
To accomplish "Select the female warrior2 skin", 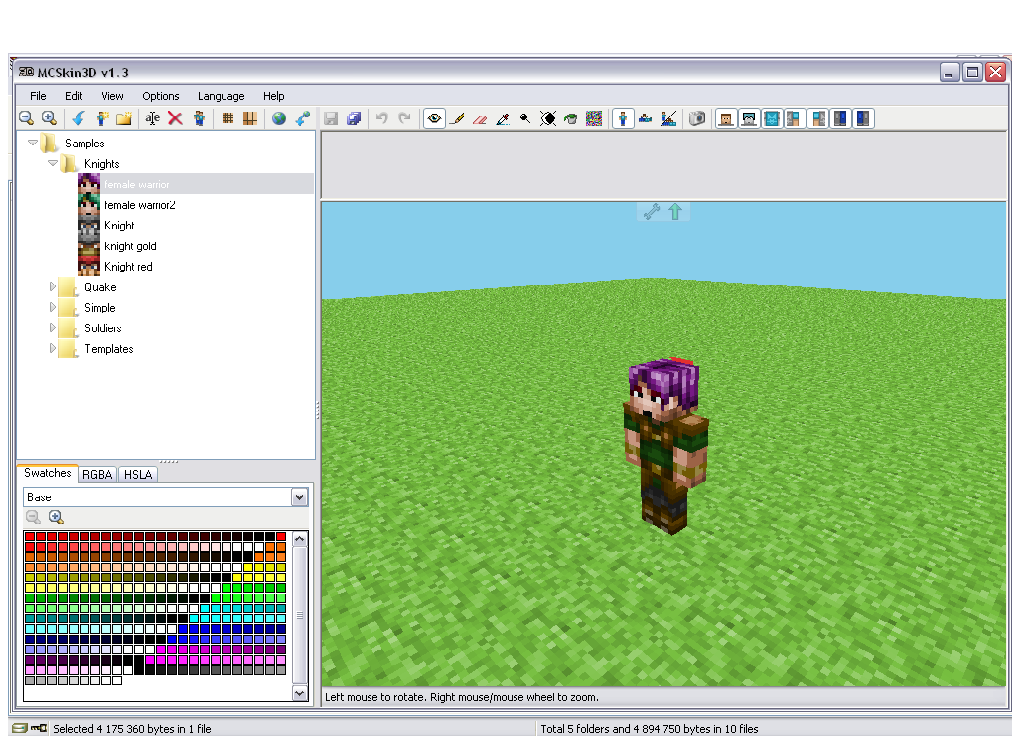I will 139,205.
